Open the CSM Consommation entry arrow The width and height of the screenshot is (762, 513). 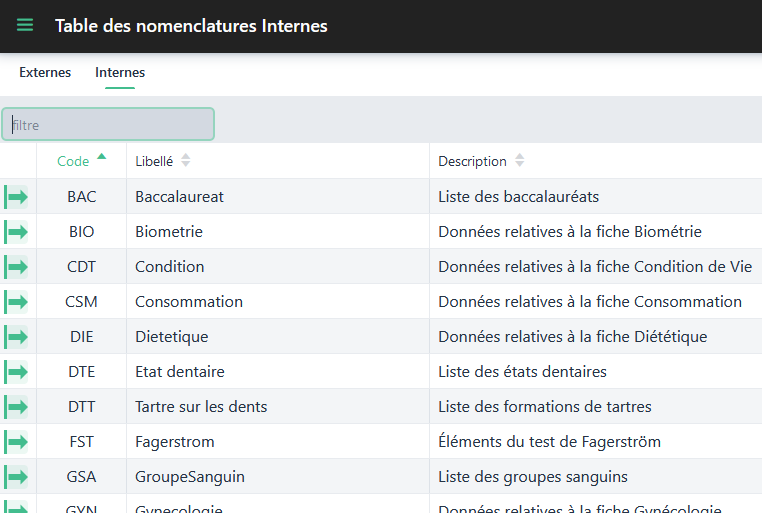coord(17,302)
